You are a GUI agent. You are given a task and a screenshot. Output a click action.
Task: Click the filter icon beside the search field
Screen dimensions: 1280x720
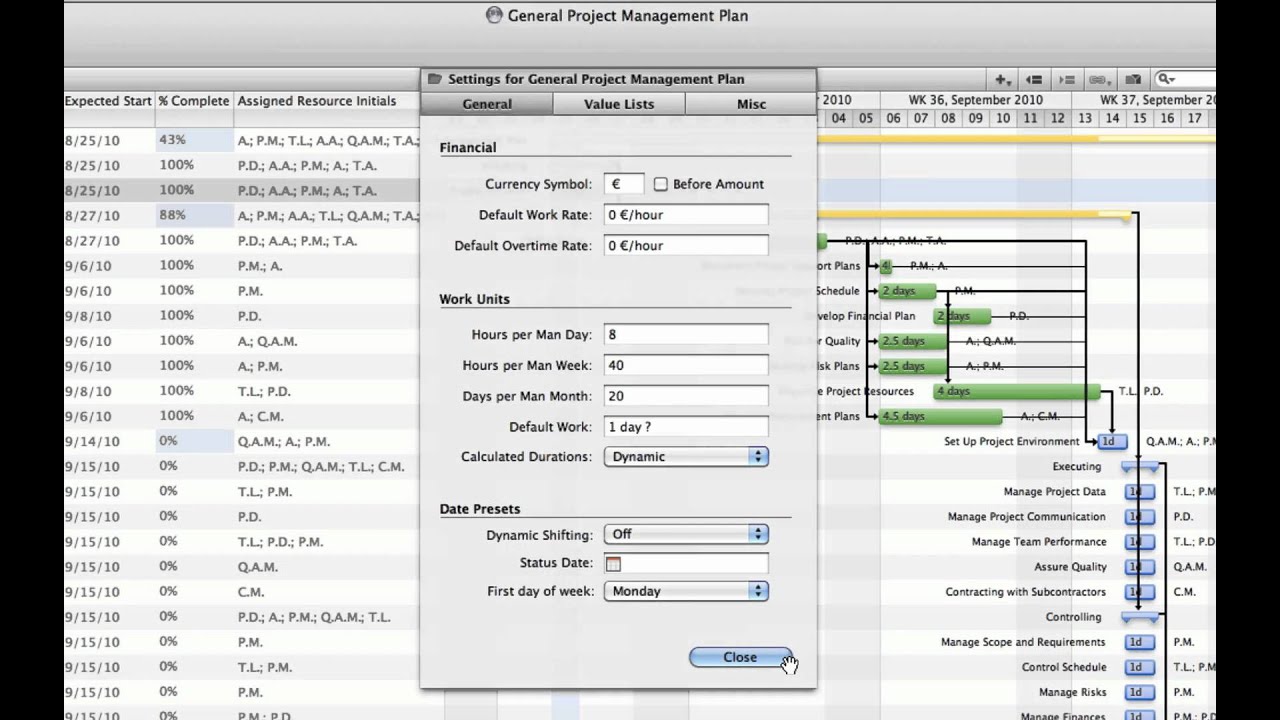(1133, 79)
